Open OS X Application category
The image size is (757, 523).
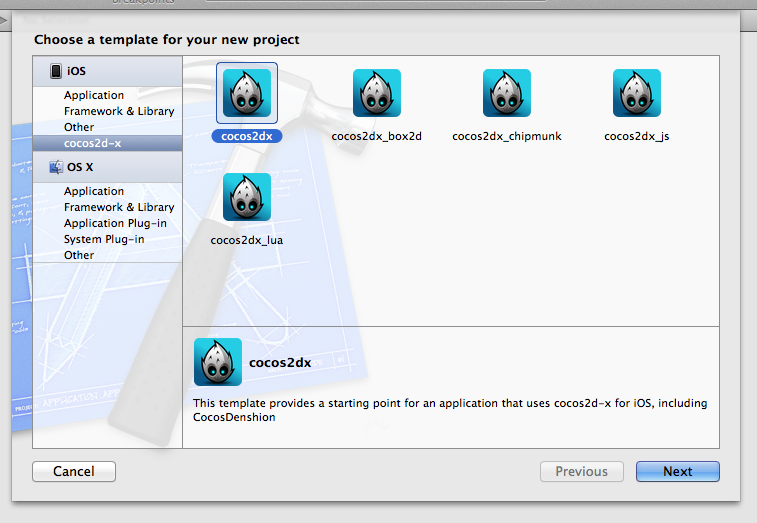(x=94, y=191)
